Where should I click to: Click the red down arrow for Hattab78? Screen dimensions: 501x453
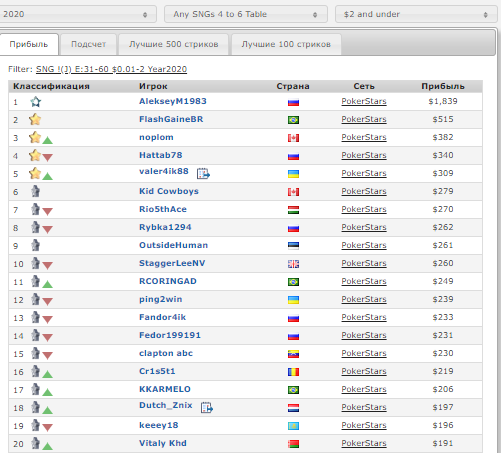tap(48, 158)
